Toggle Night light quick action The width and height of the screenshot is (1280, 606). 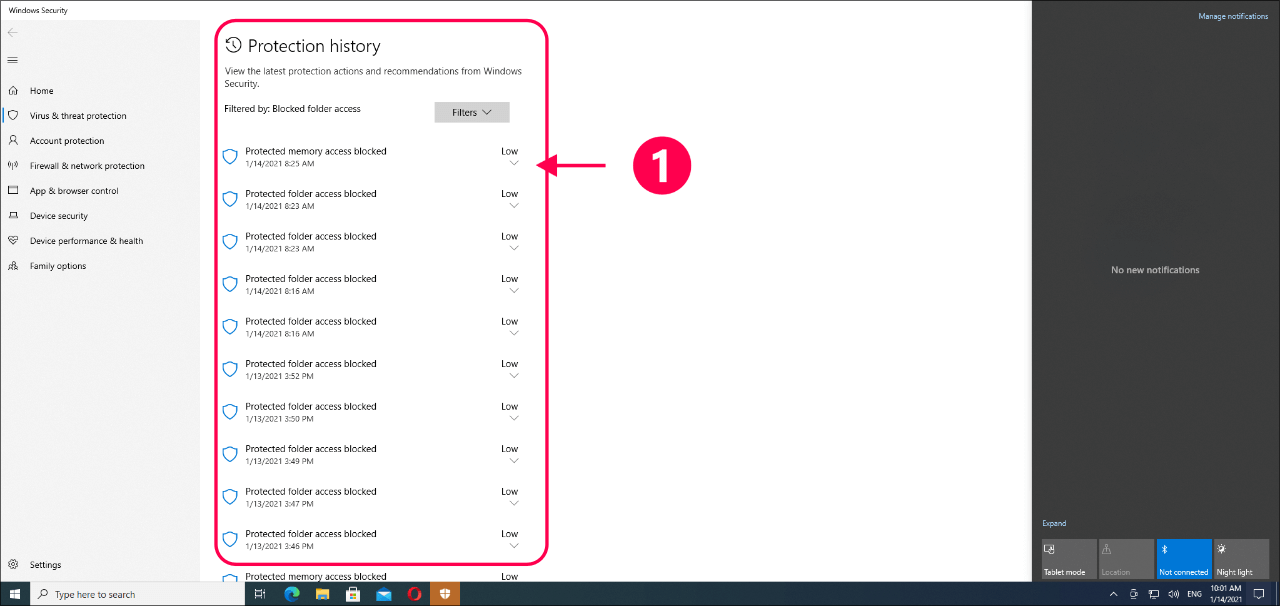(x=1241, y=559)
